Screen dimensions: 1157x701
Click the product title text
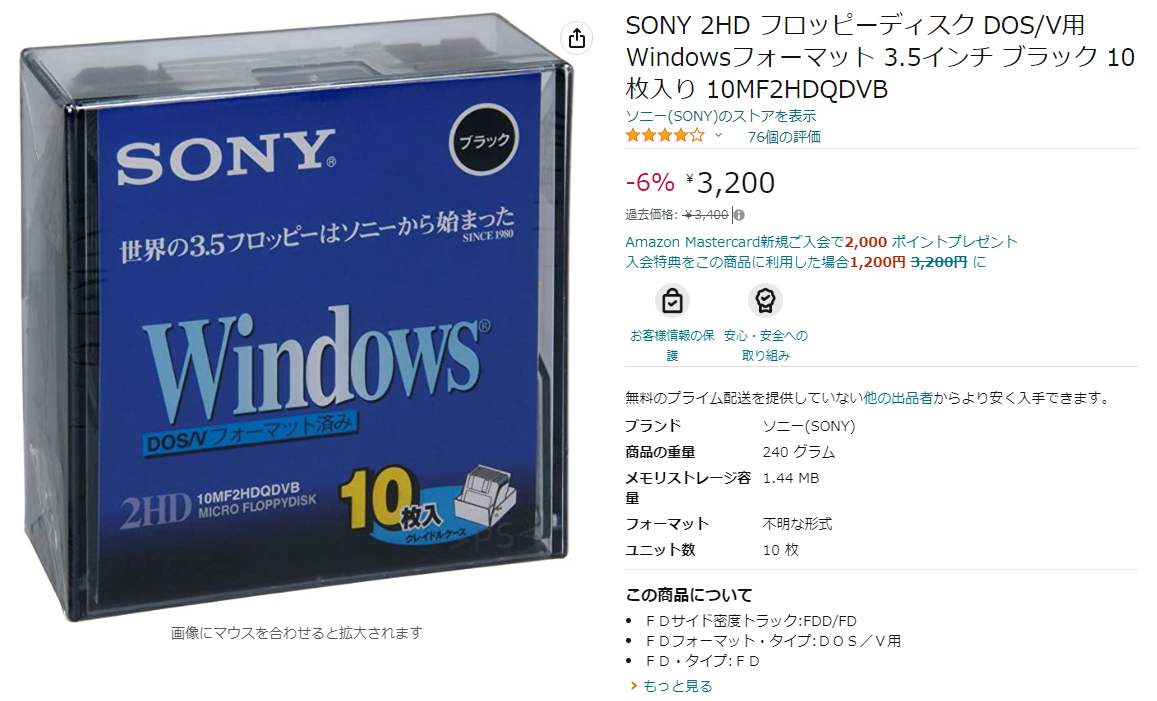tap(880, 57)
